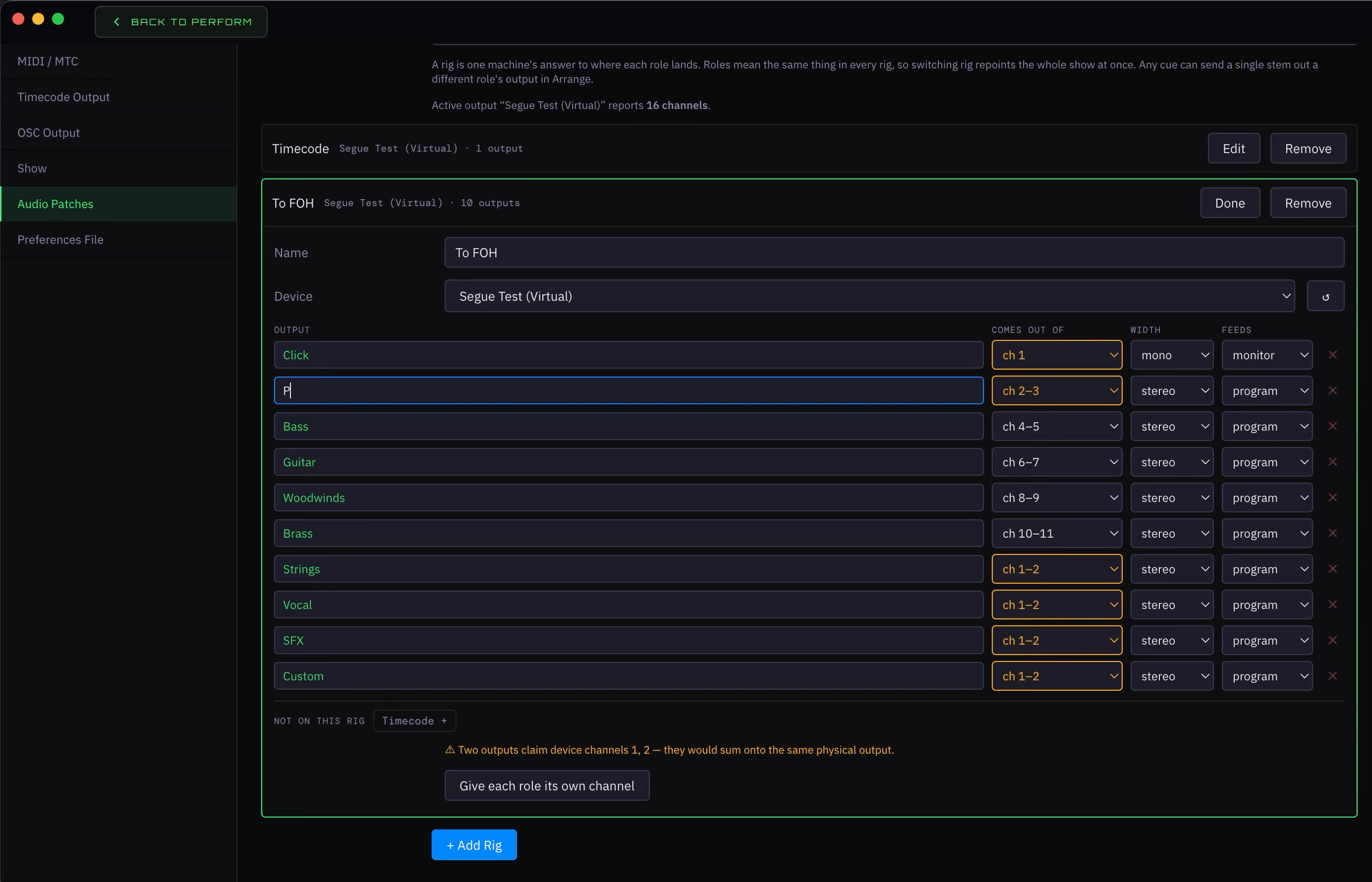1372x882 pixels.
Task: Edit the Timecode rig
Action: [1233, 148]
